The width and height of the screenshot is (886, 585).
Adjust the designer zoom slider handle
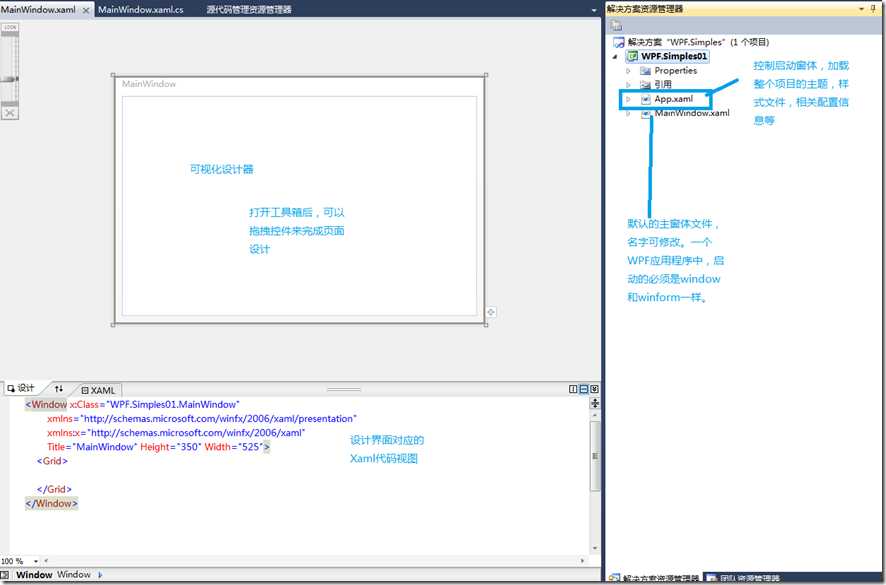pos(10,79)
